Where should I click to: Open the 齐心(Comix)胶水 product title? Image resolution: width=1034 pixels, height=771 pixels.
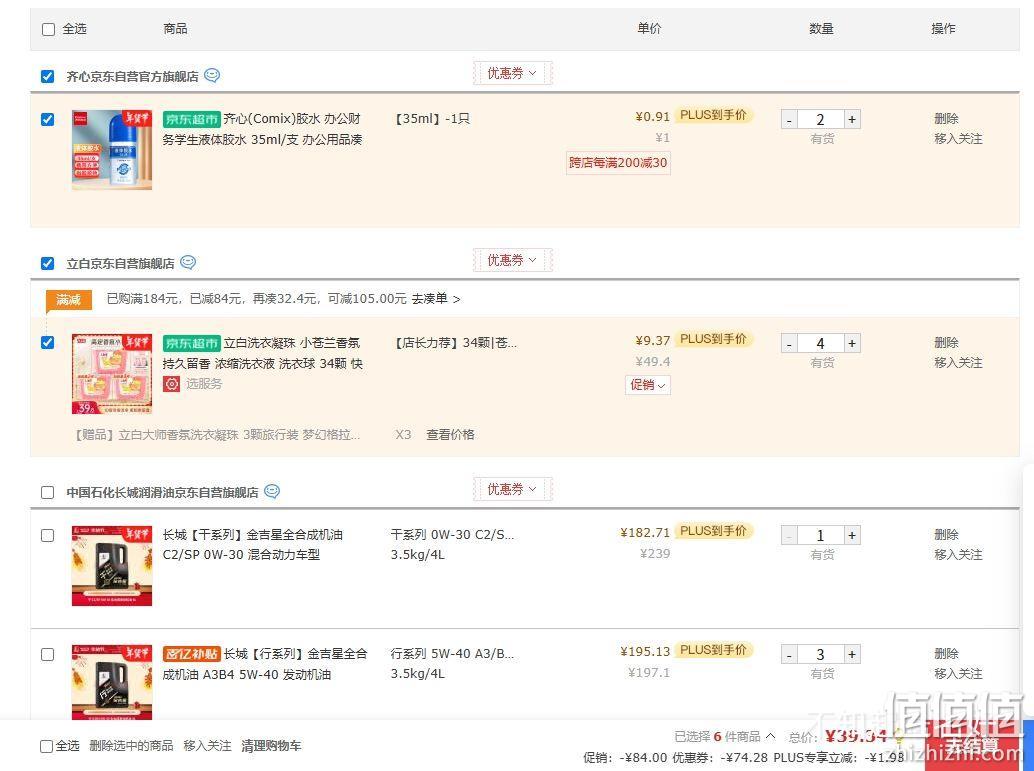click(262, 129)
